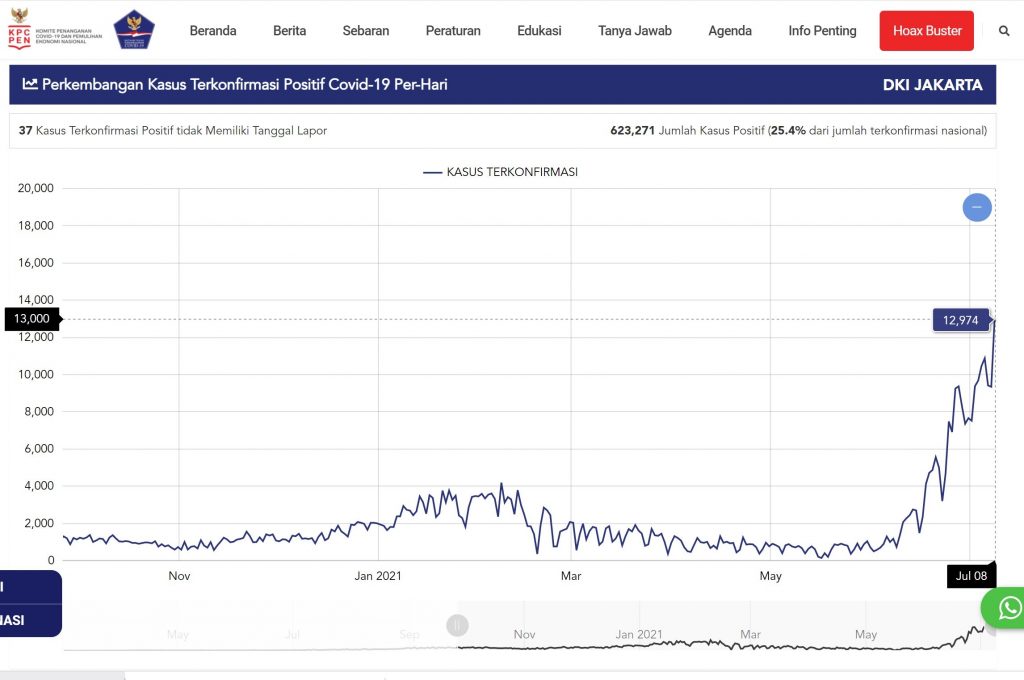Open the Tanya Jawab page
The height and width of the screenshot is (680, 1024).
(635, 31)
